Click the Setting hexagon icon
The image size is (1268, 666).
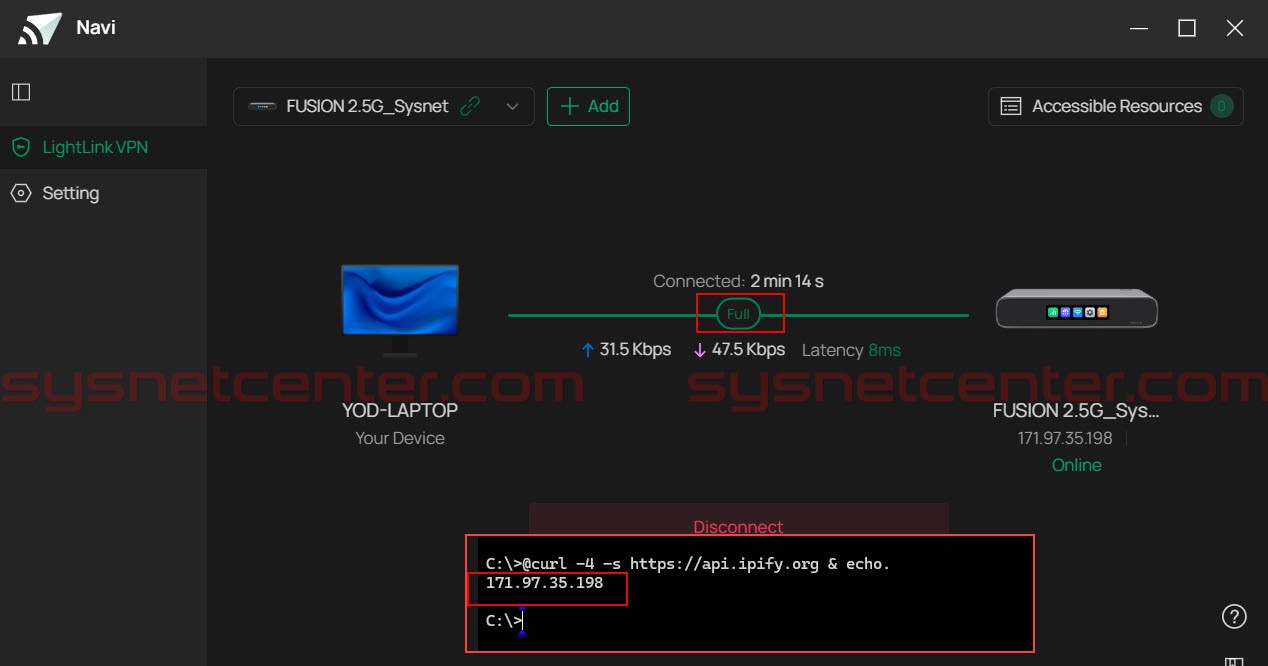coord(21,193)
